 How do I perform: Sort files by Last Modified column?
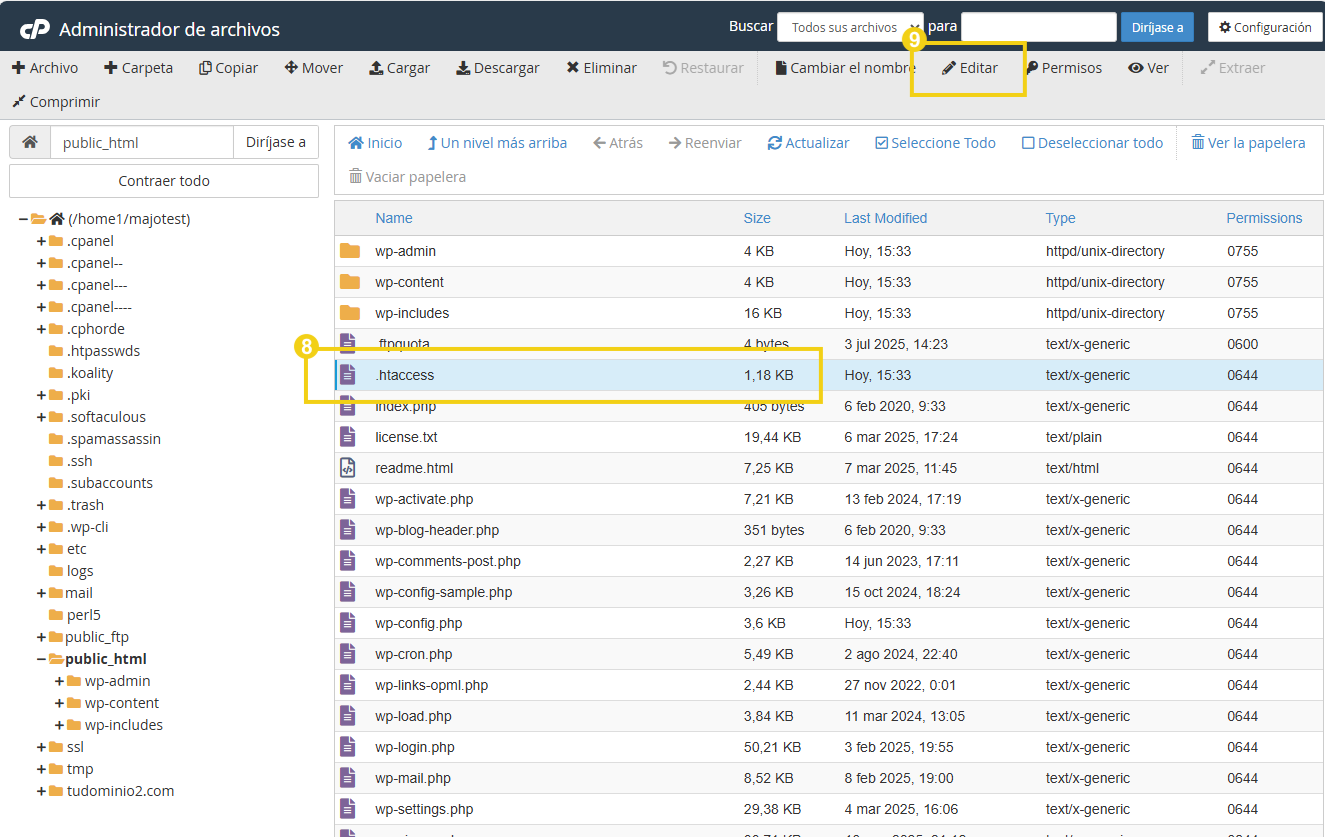click(x=885, y=218)
